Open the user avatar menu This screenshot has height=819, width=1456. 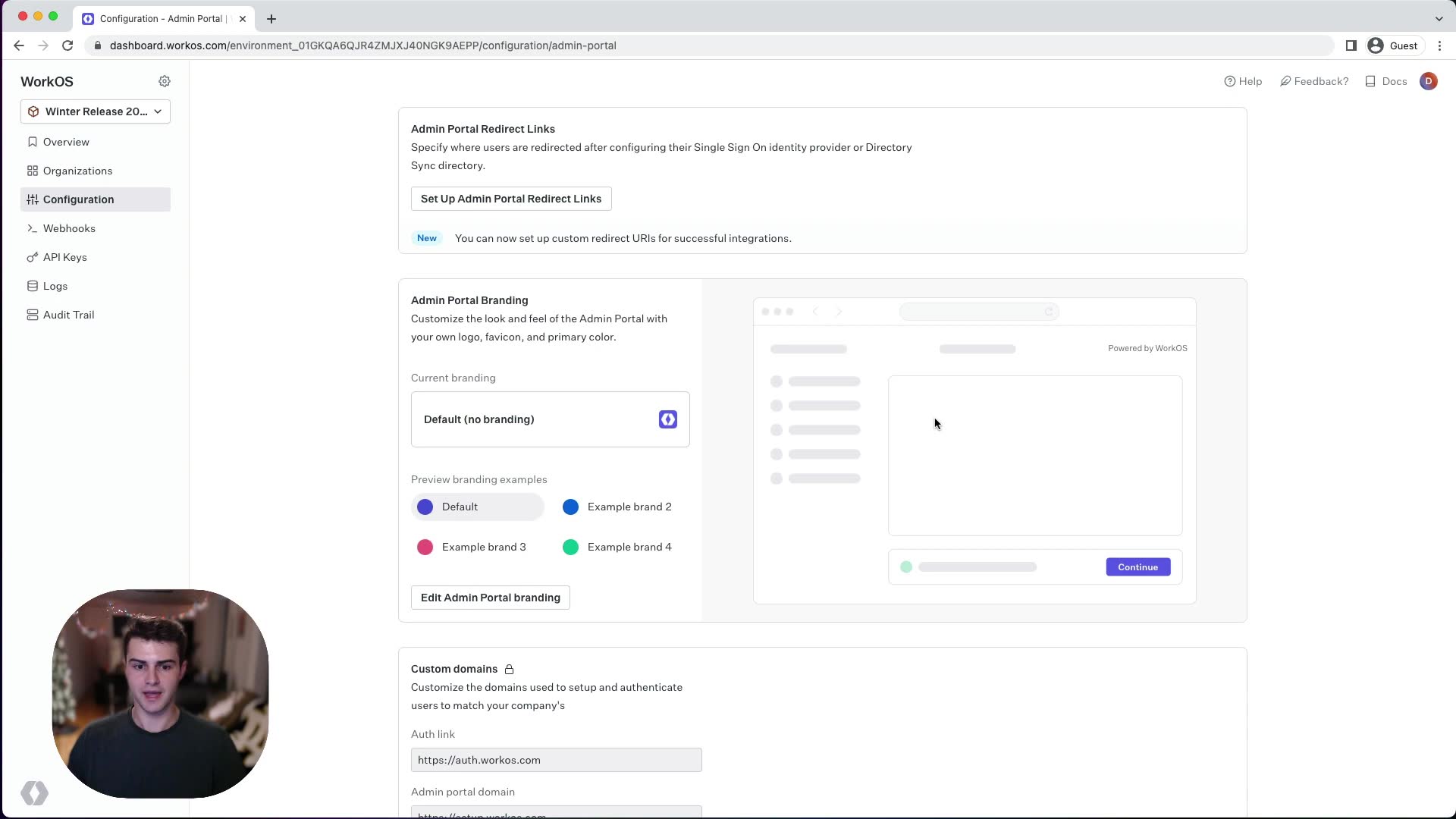pos(1429,81)
